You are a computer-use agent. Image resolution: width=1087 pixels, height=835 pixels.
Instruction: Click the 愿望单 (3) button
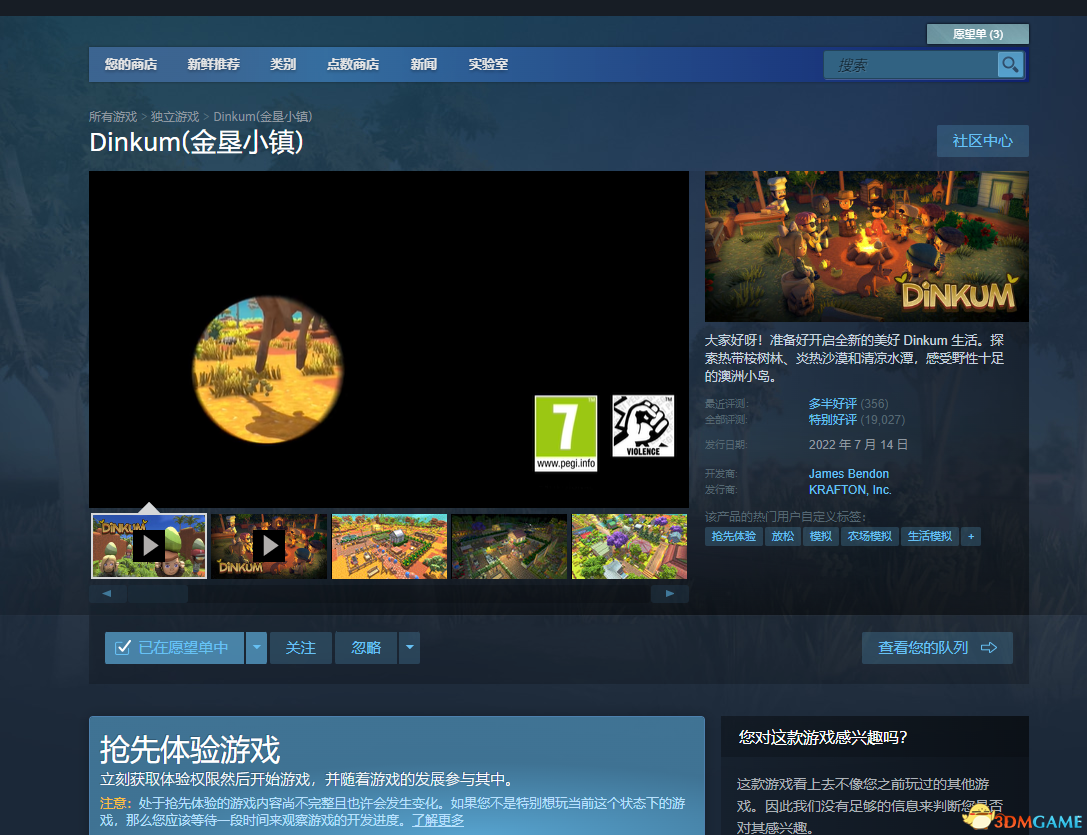(x=977, y=34)
